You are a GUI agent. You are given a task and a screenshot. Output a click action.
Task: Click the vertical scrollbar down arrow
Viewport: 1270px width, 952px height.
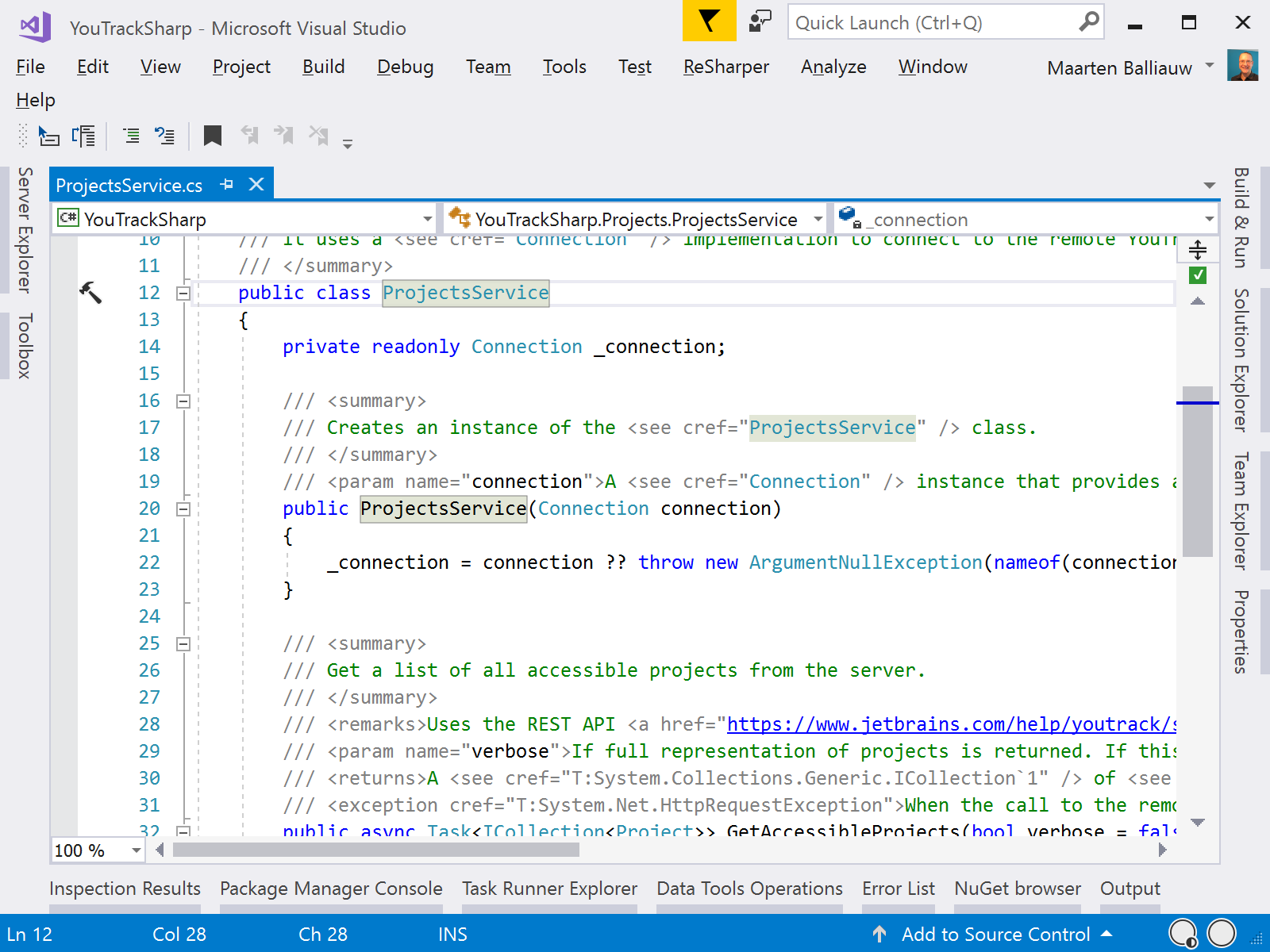[x=1198, y=823]
